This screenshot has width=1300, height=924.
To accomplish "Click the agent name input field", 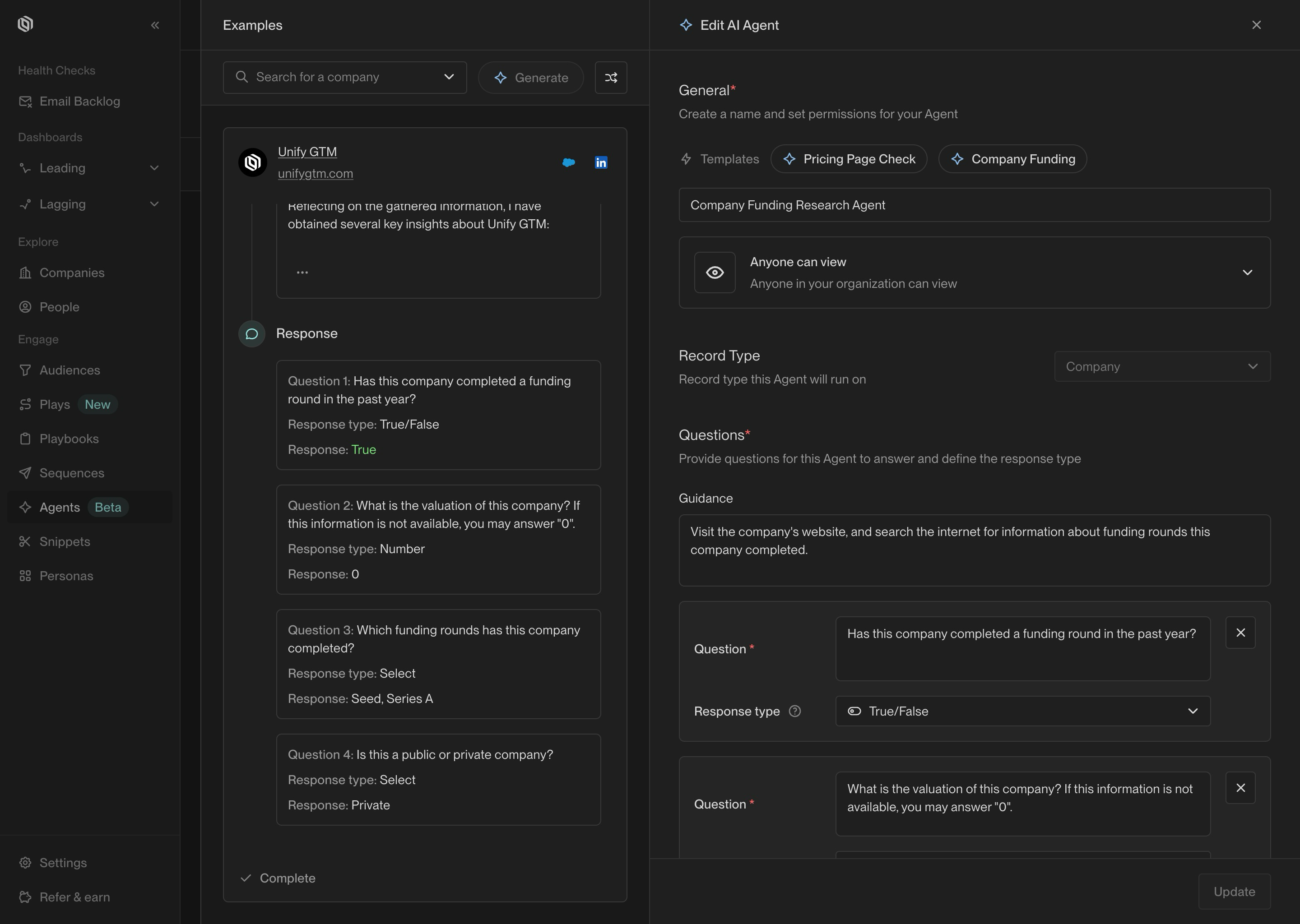I will coord(974,205).
